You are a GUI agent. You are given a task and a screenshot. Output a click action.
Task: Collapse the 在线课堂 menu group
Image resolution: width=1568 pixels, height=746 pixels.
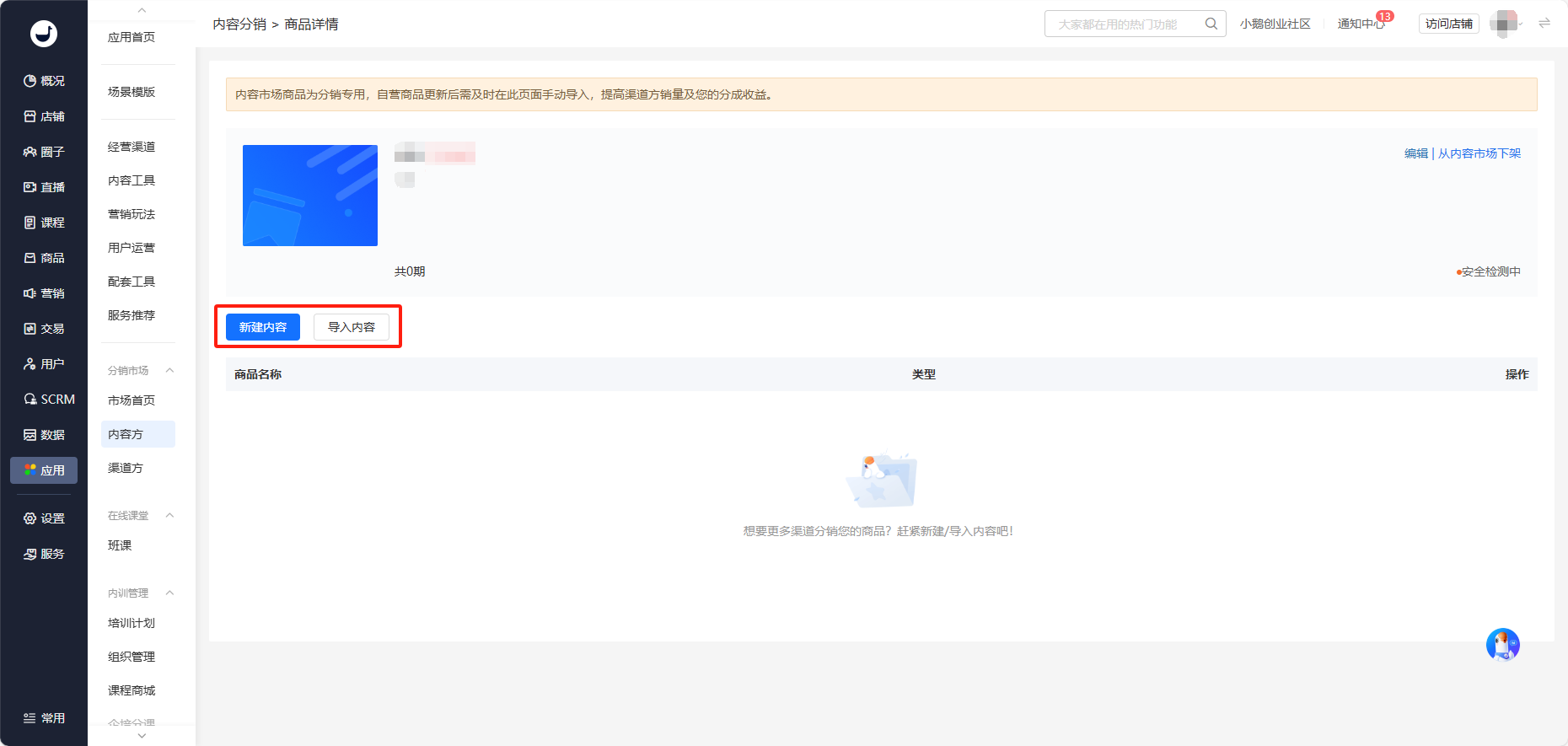click(169, 516)
